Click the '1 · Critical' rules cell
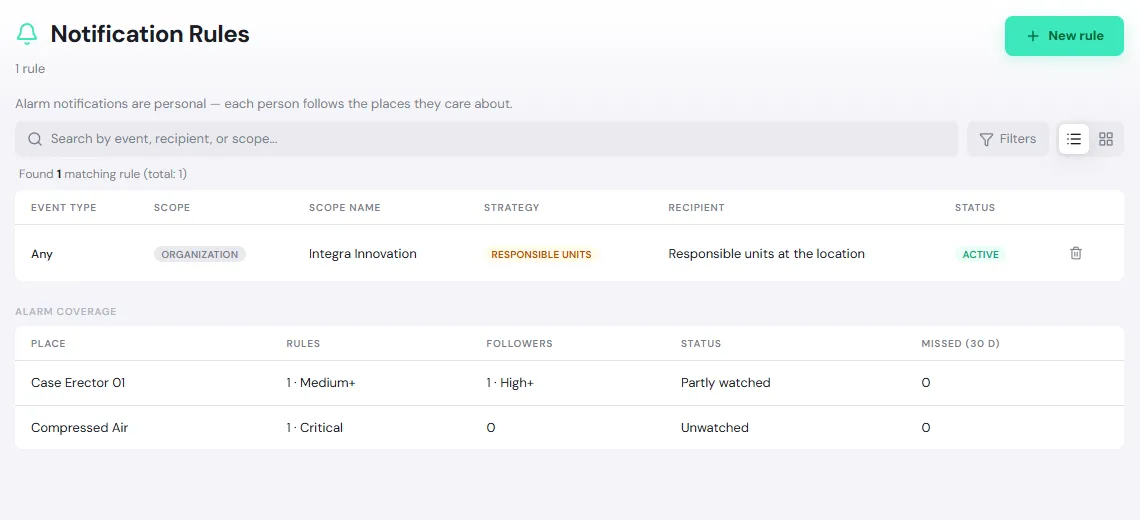1140x520 pixels. click(314, 428)
